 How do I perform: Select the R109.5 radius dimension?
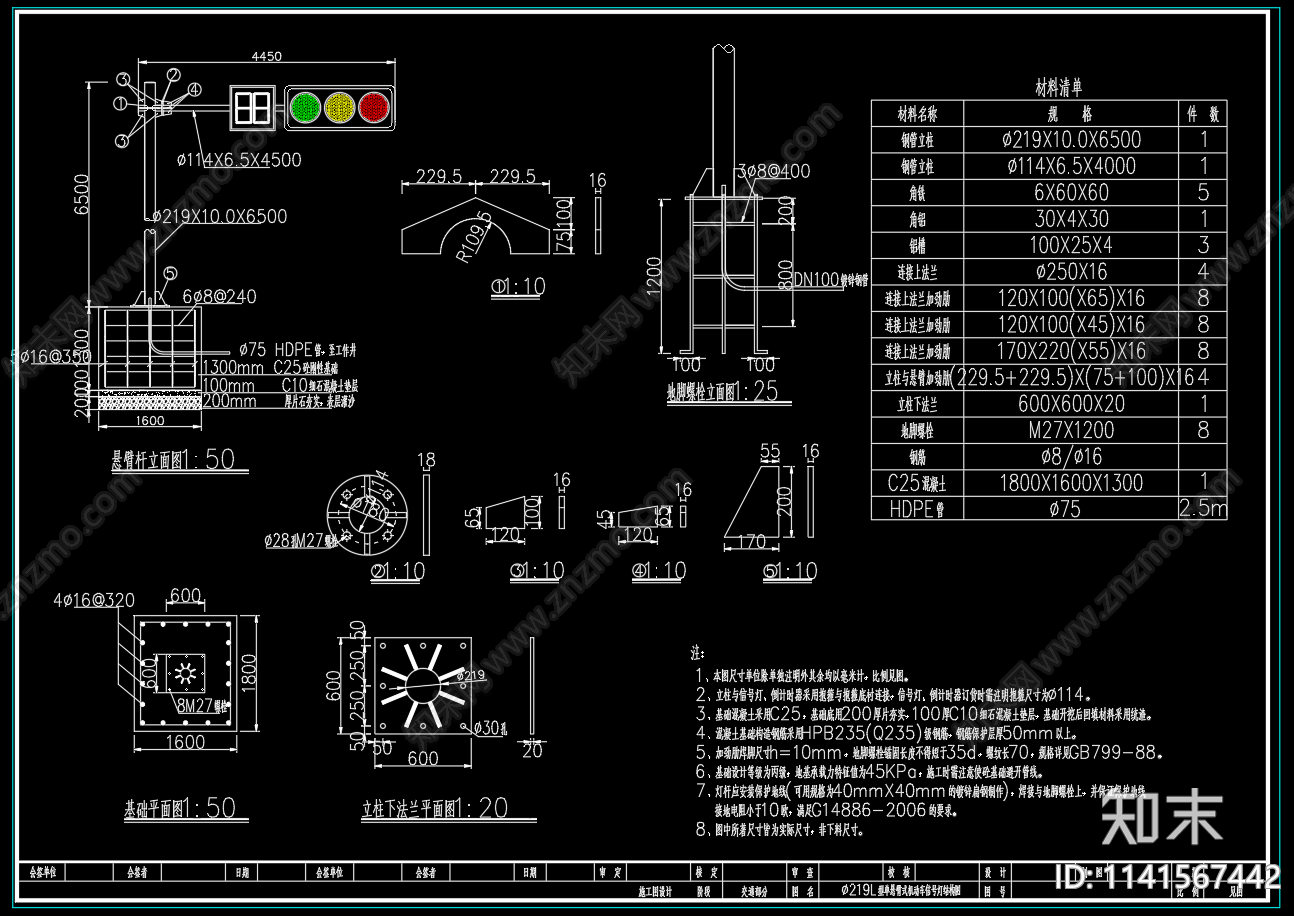475,237
